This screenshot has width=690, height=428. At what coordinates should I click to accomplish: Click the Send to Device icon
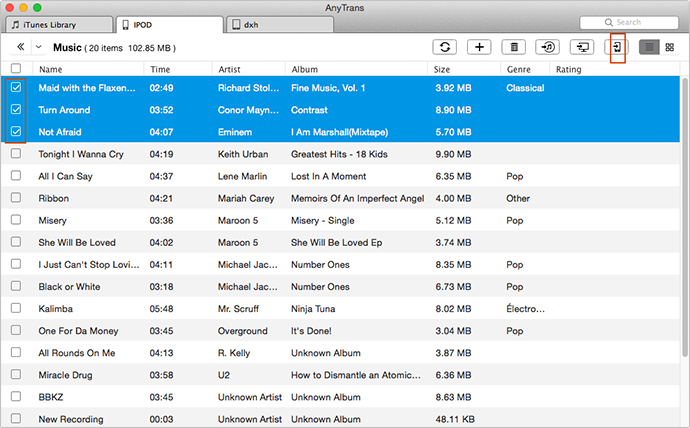(617, 47)
